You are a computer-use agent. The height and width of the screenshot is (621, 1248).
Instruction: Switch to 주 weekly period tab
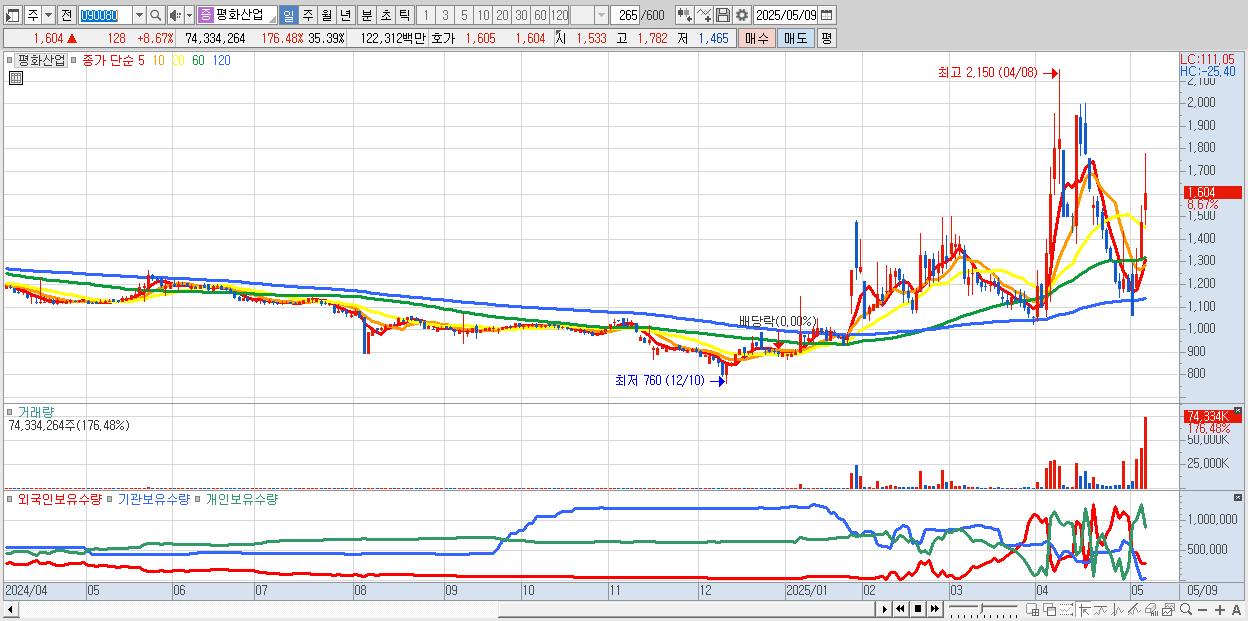coord(307,15)
